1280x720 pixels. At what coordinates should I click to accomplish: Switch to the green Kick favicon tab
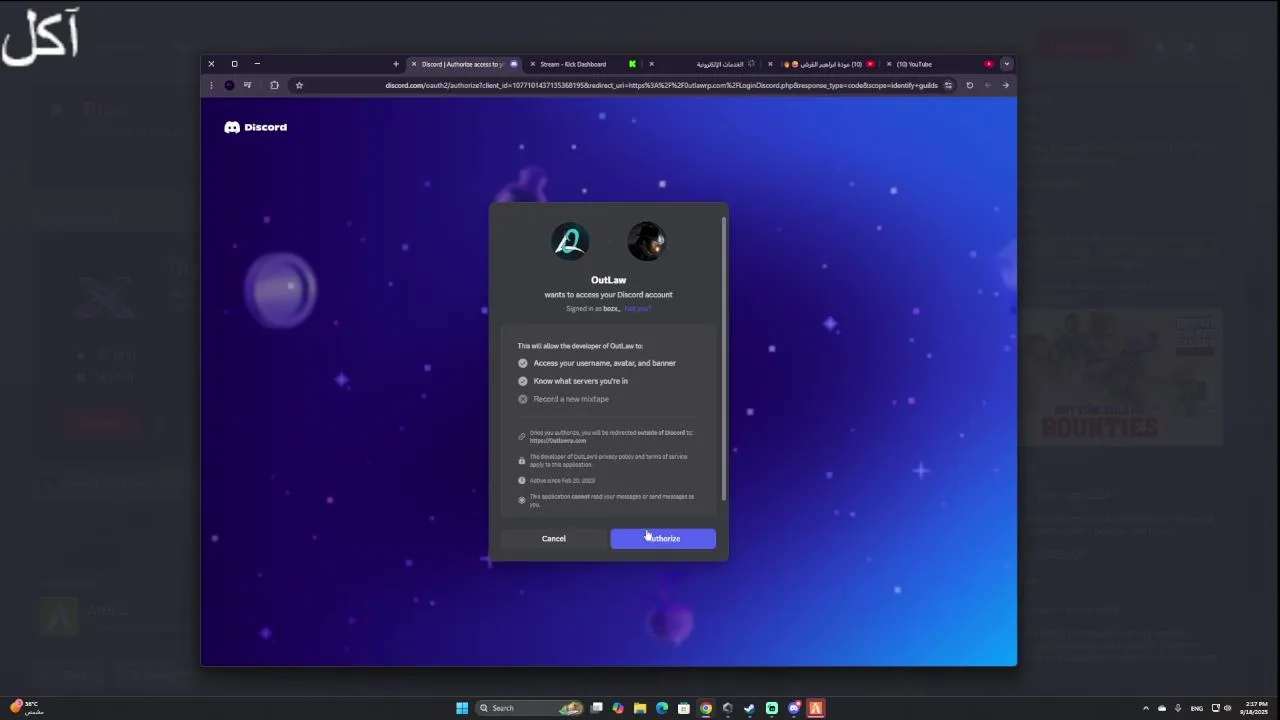pyautogui.click(x=632, y=64)
